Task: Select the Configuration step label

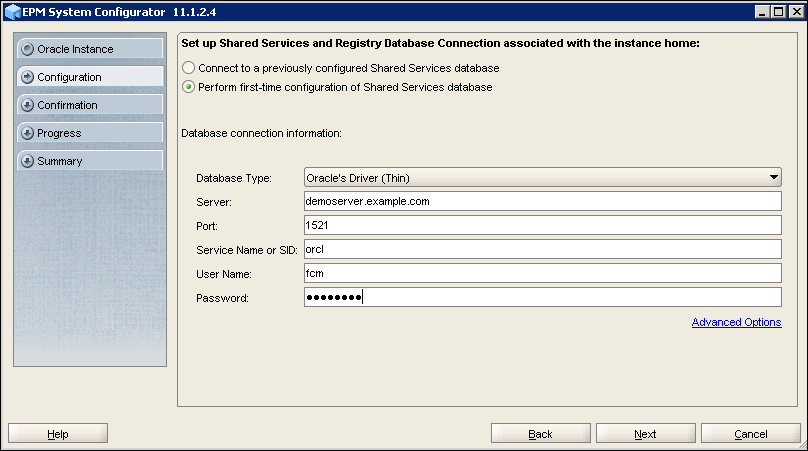Action: coord(69,77)
